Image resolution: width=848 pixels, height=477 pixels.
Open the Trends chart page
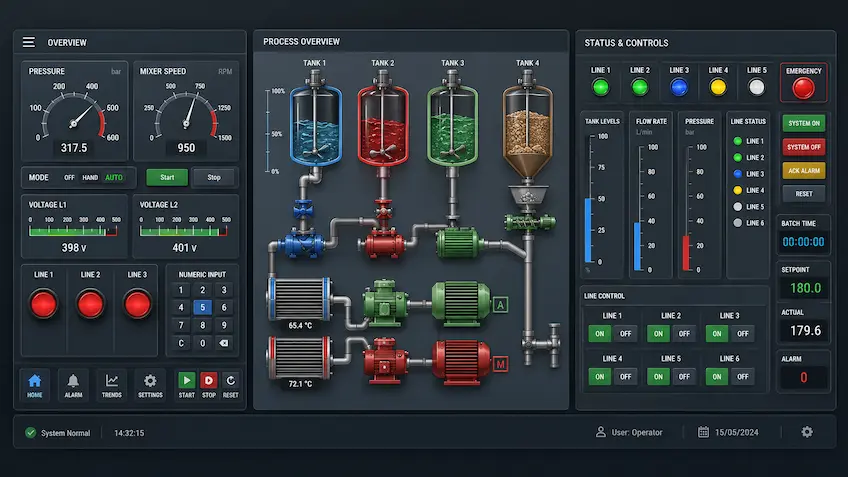(x=111, y=385)
